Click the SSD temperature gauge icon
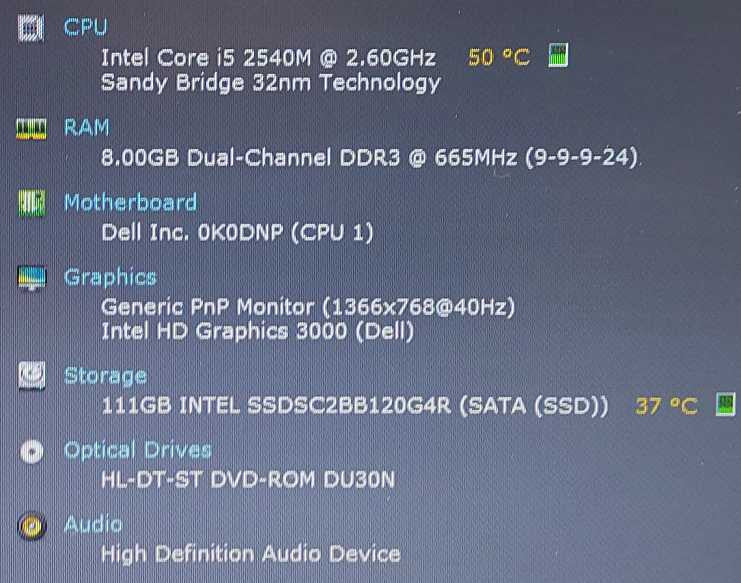This screenshot has height=583, width=741. [725, 404]
